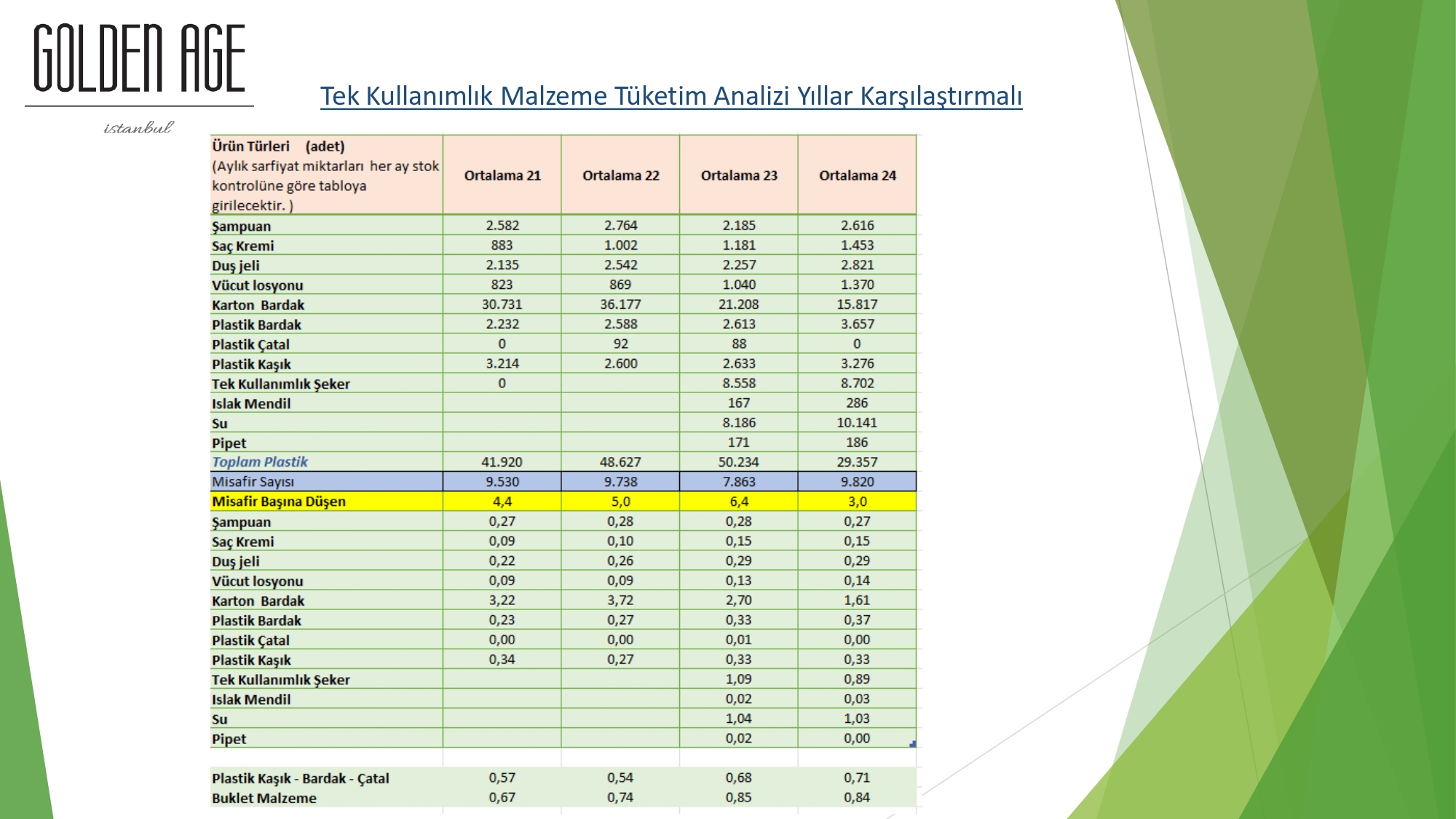This screenshot has height=819, width=1456.
Task: Select the Ortalama 22 column header
Action: click(620, 175)
